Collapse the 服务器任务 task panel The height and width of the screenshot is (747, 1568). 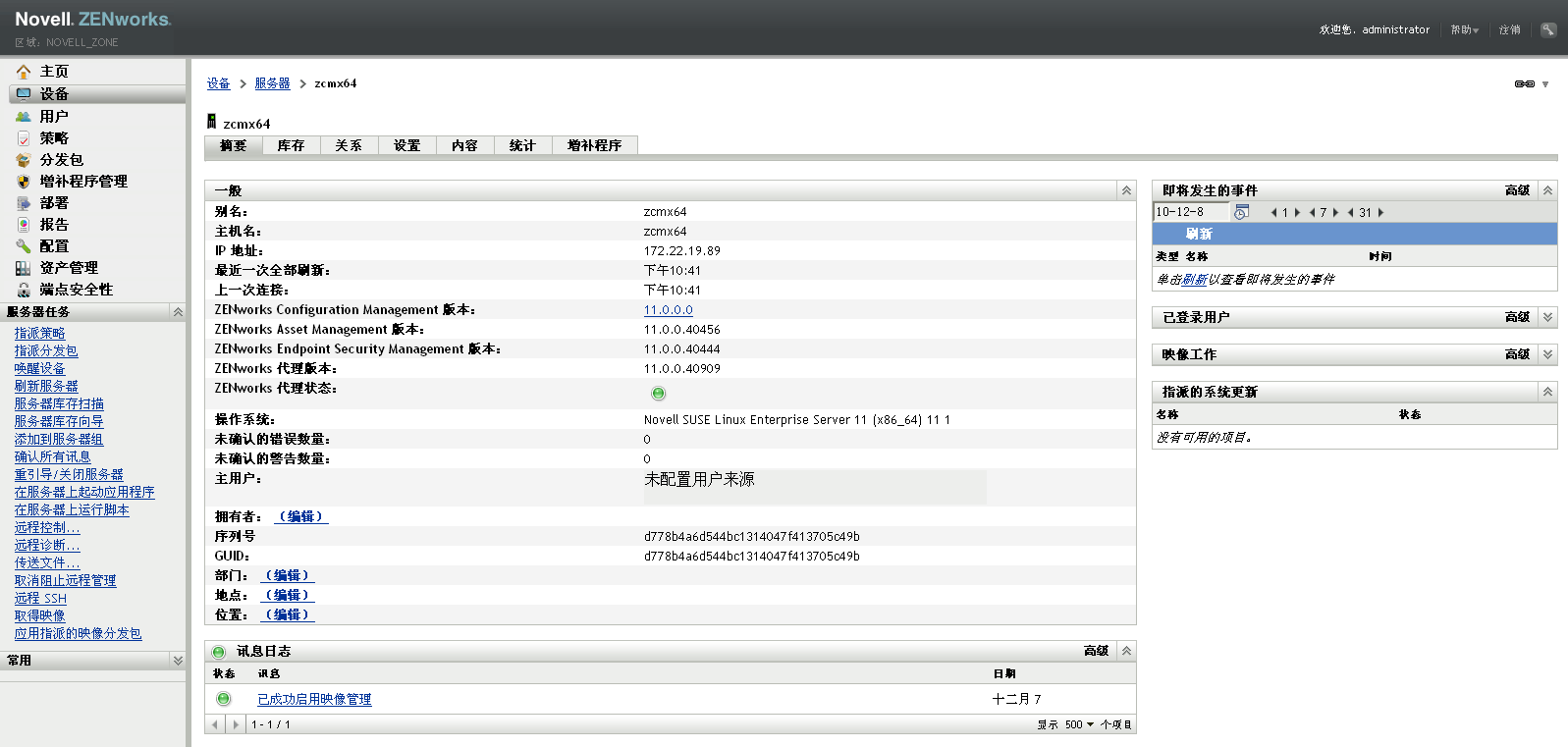178,312
